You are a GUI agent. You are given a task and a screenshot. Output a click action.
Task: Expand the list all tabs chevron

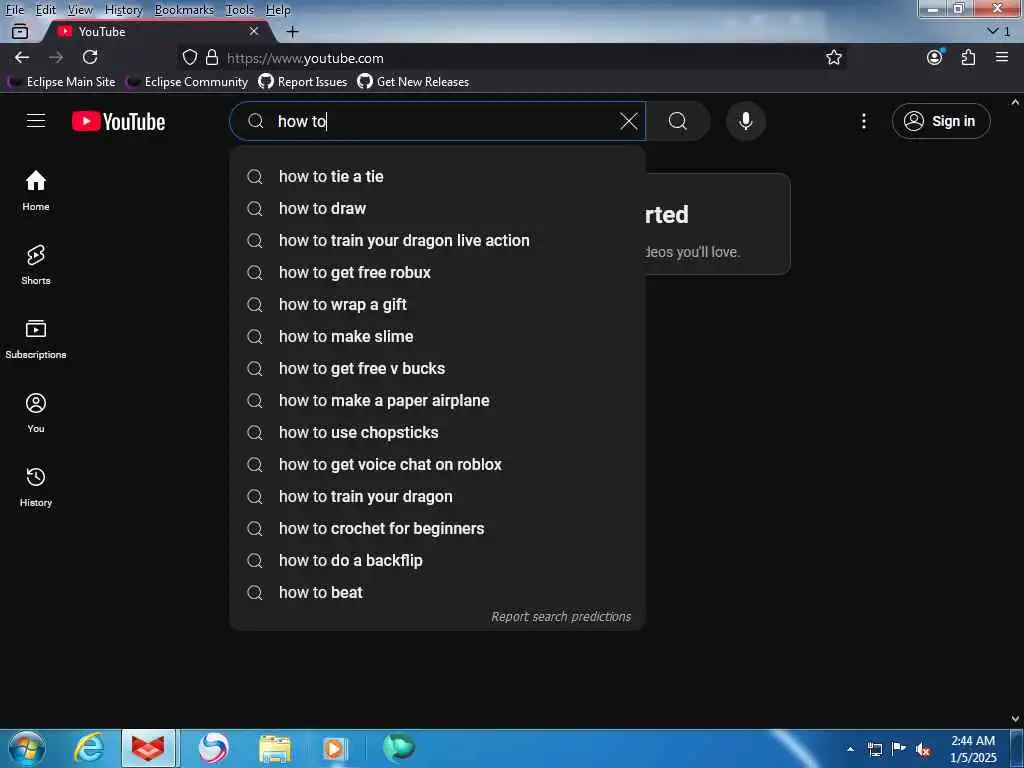[x=998, y=31]
